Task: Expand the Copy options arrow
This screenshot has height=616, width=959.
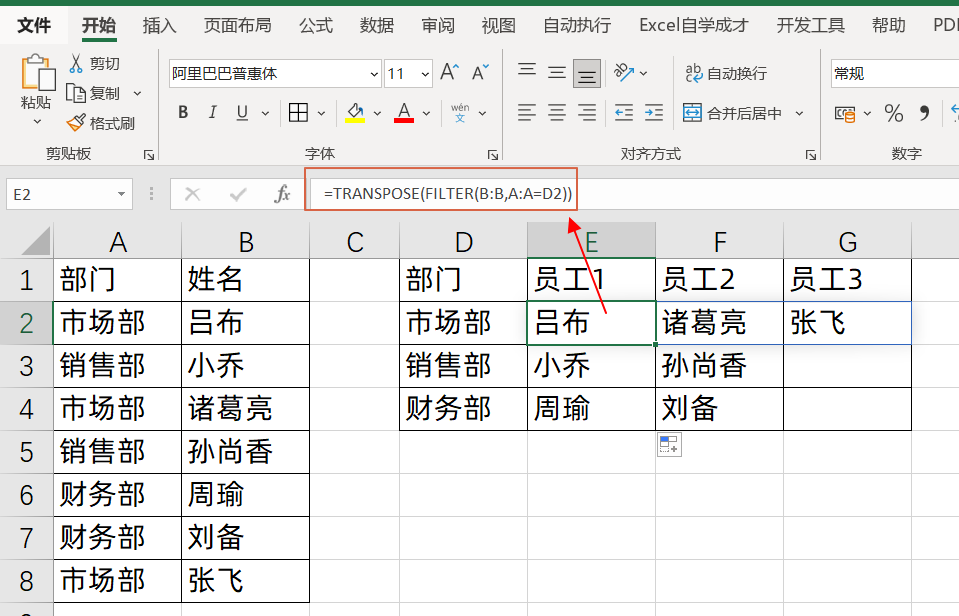Action: click(138, 94)
